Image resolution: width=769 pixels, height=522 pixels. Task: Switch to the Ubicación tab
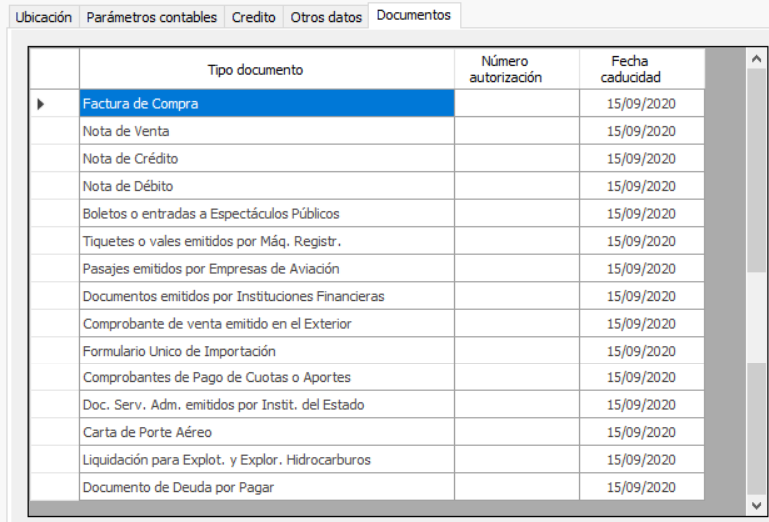click(x=44, y=17)
